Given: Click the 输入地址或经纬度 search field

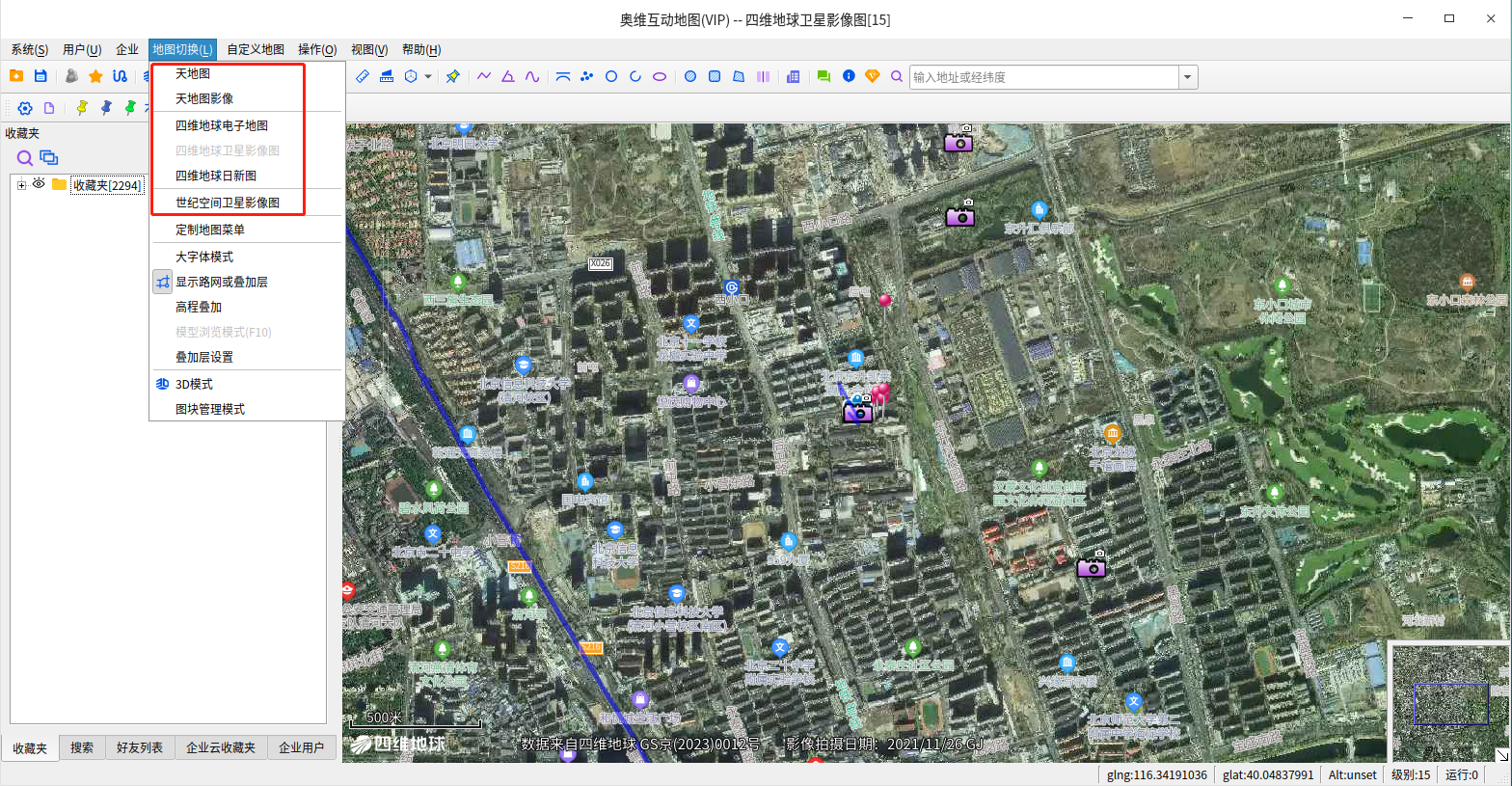Looking at the screenshot, I should [x=1044, y=77].
